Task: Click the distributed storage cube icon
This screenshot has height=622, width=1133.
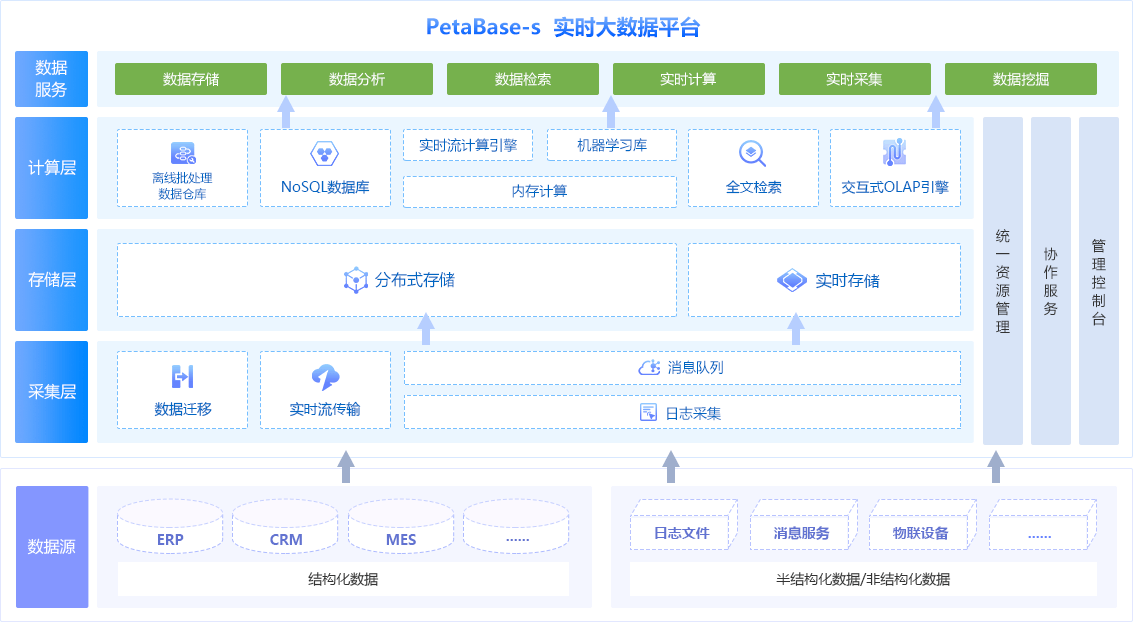Action: click(x=356, y=280)
